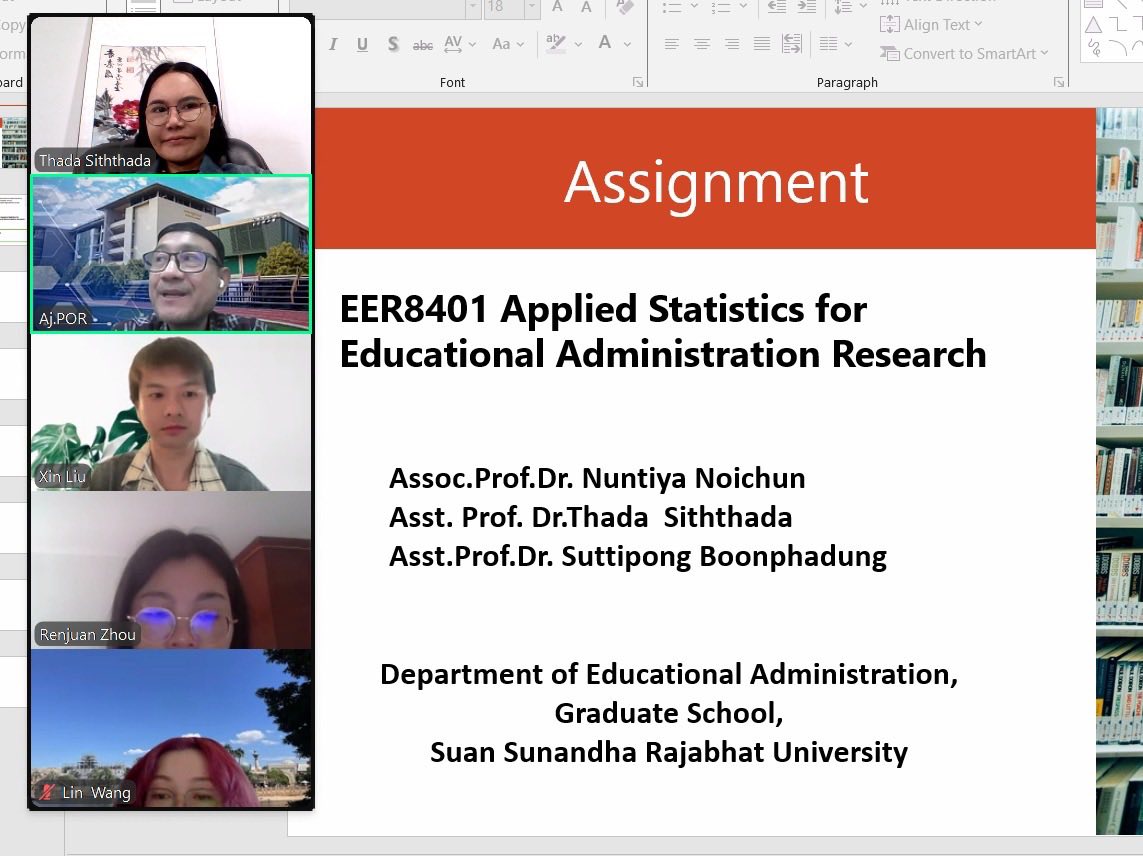Open the line spacing tool

[843, 7]
